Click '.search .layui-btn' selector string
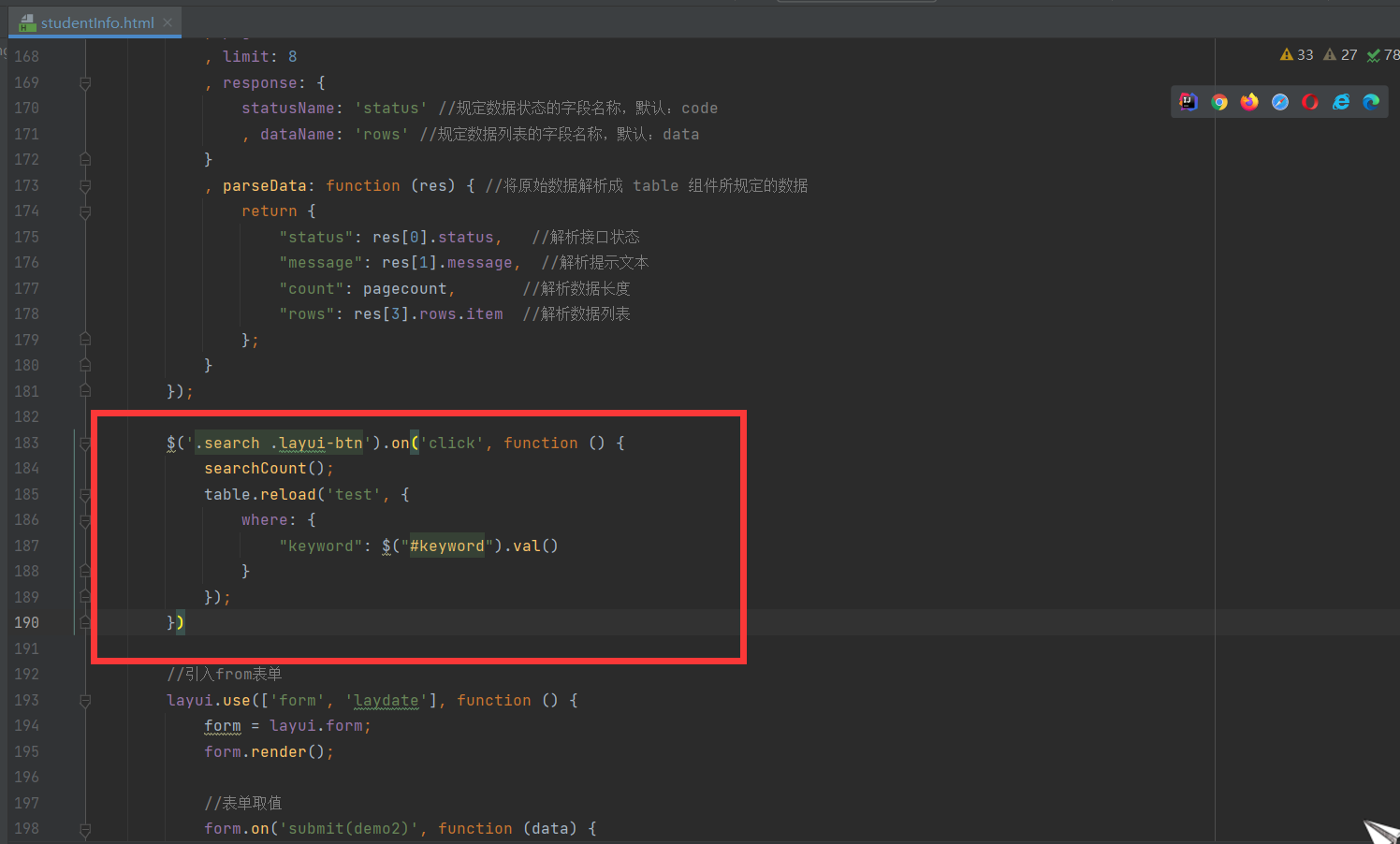This screenshot has height=844, width=1400. click(x=279, y=444)
